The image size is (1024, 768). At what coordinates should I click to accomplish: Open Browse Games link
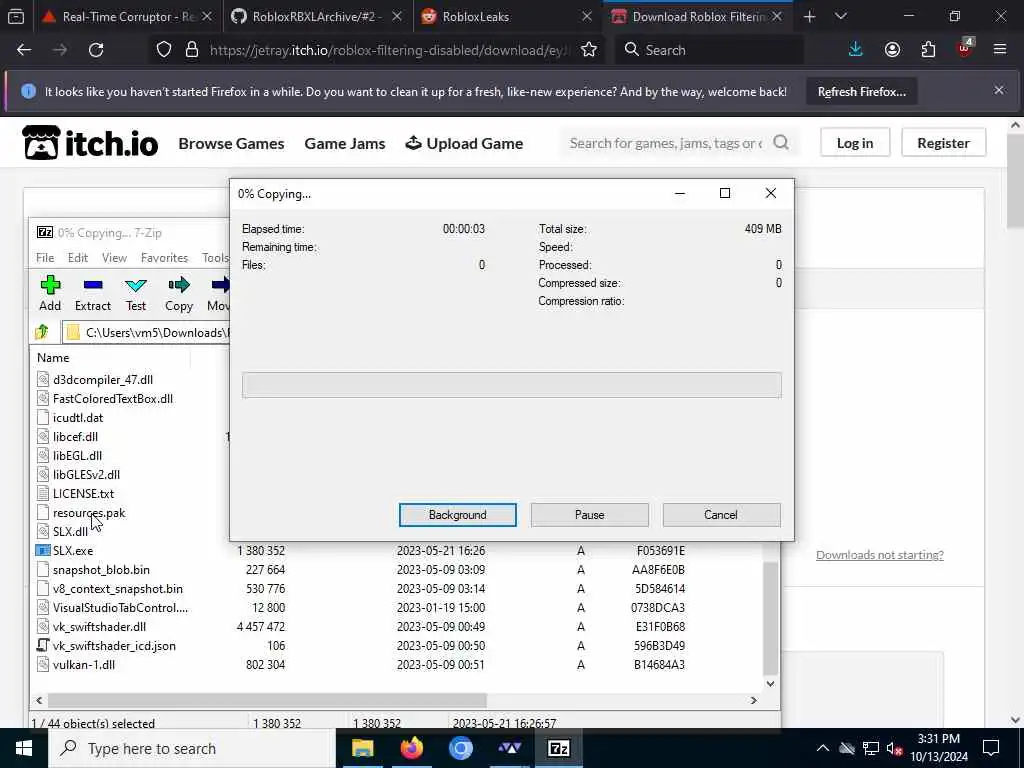[231, 143]
